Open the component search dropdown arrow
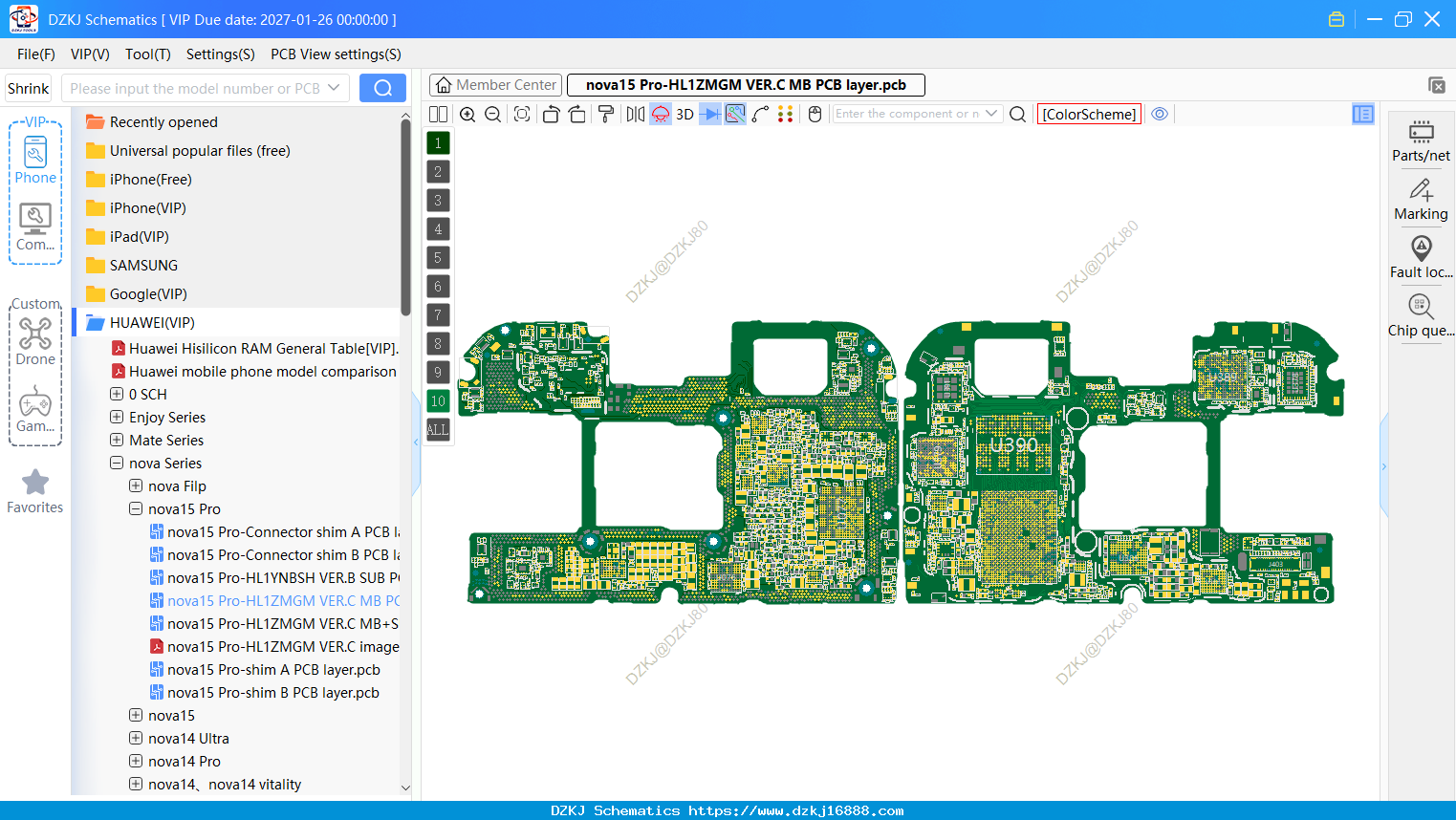Viewport: 1456px width, 820px height. 991,114
